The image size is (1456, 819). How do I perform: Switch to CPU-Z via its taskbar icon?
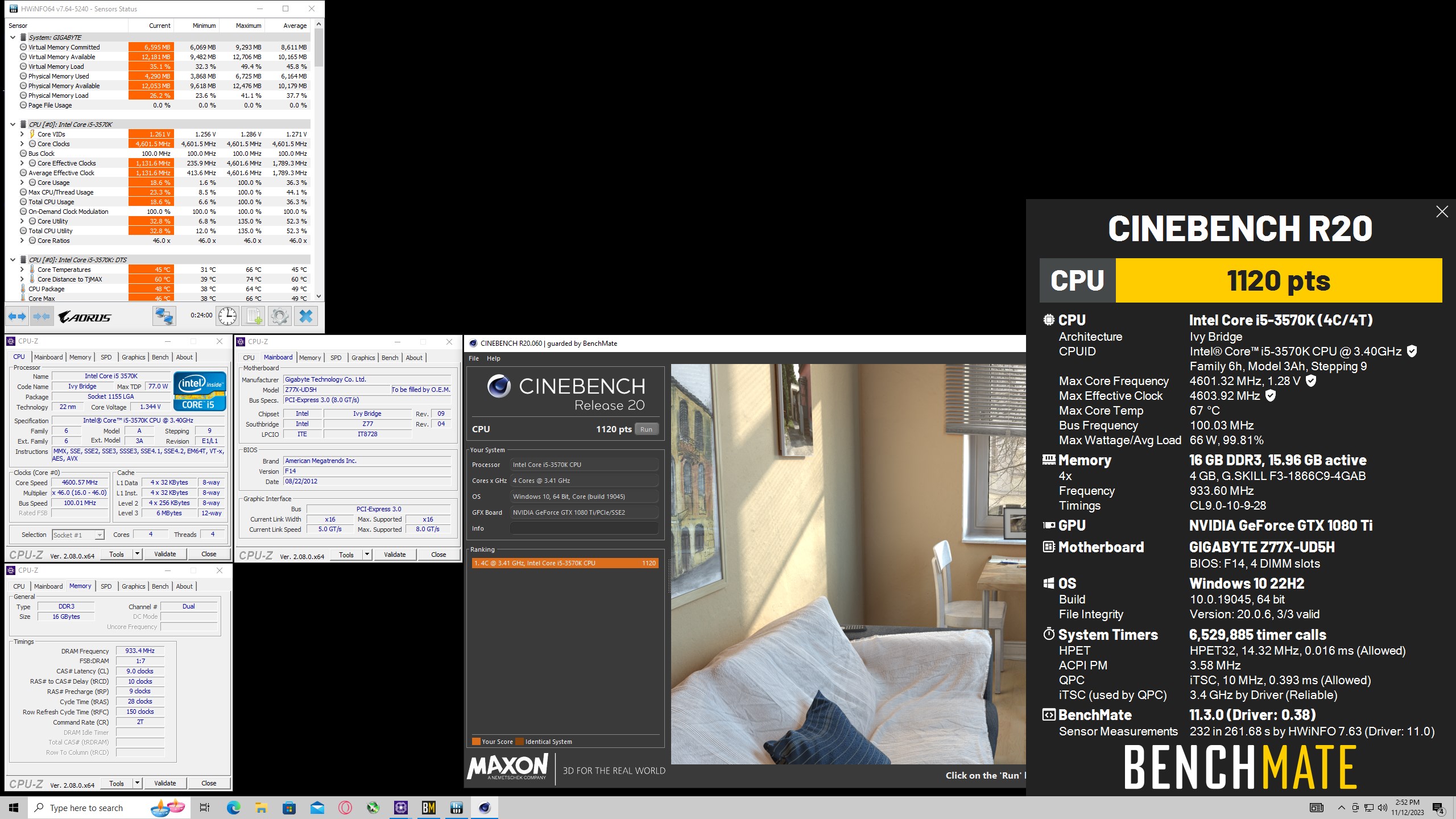[x=400, y=808]
